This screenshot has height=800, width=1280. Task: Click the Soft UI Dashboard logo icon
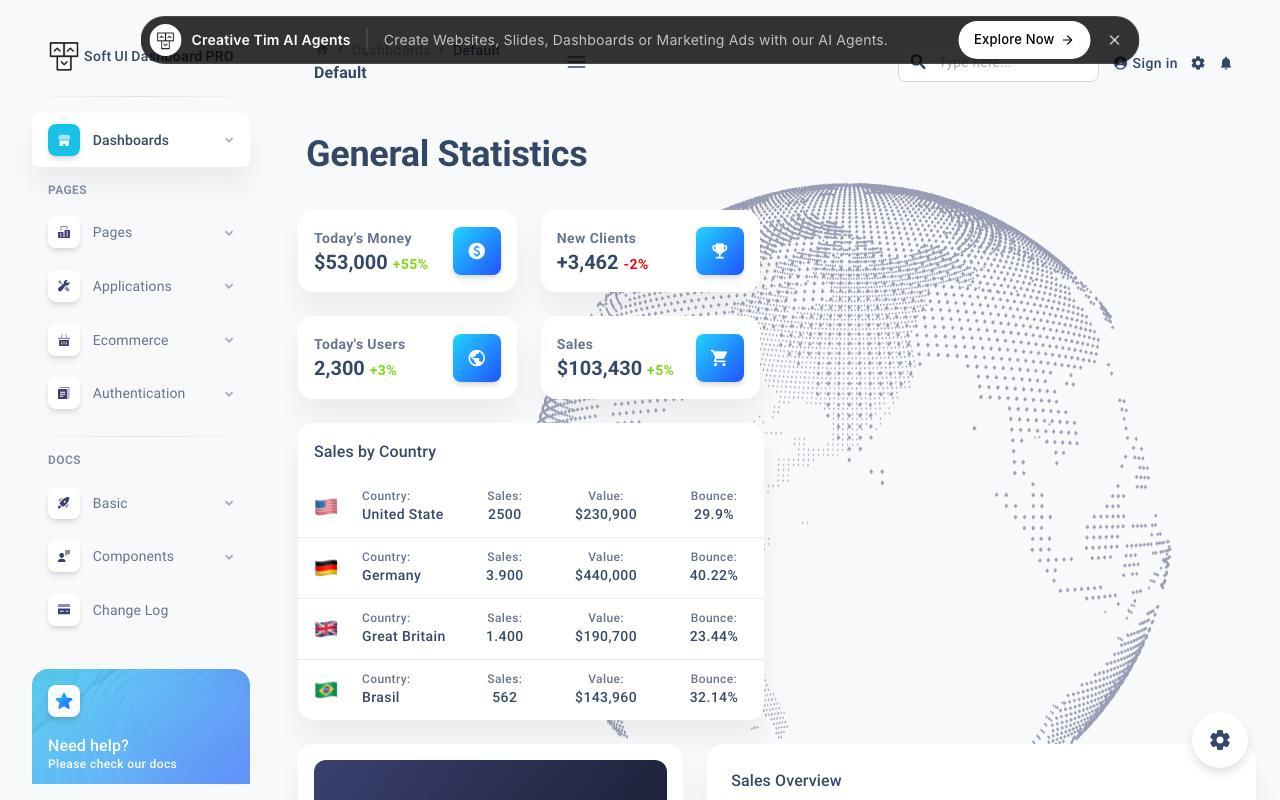click(63, 56)
